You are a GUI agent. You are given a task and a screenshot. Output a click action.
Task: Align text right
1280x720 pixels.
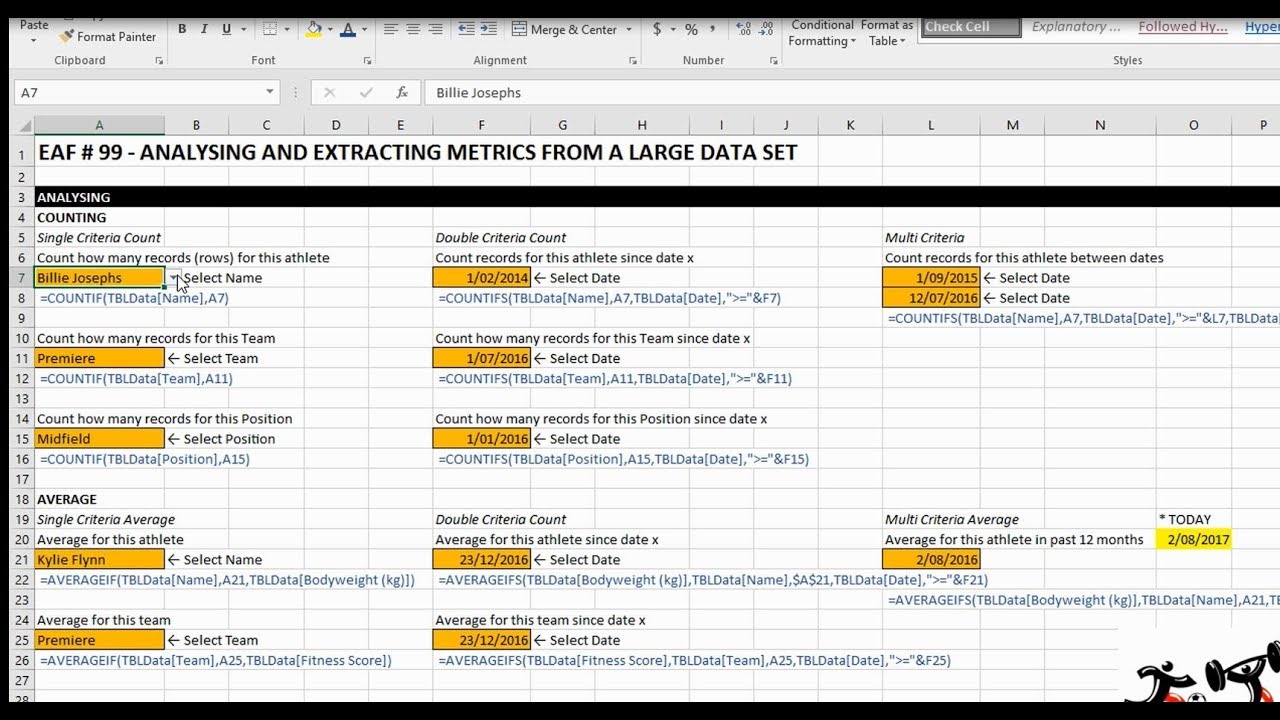pyautogui.click(x=435, y=30)
